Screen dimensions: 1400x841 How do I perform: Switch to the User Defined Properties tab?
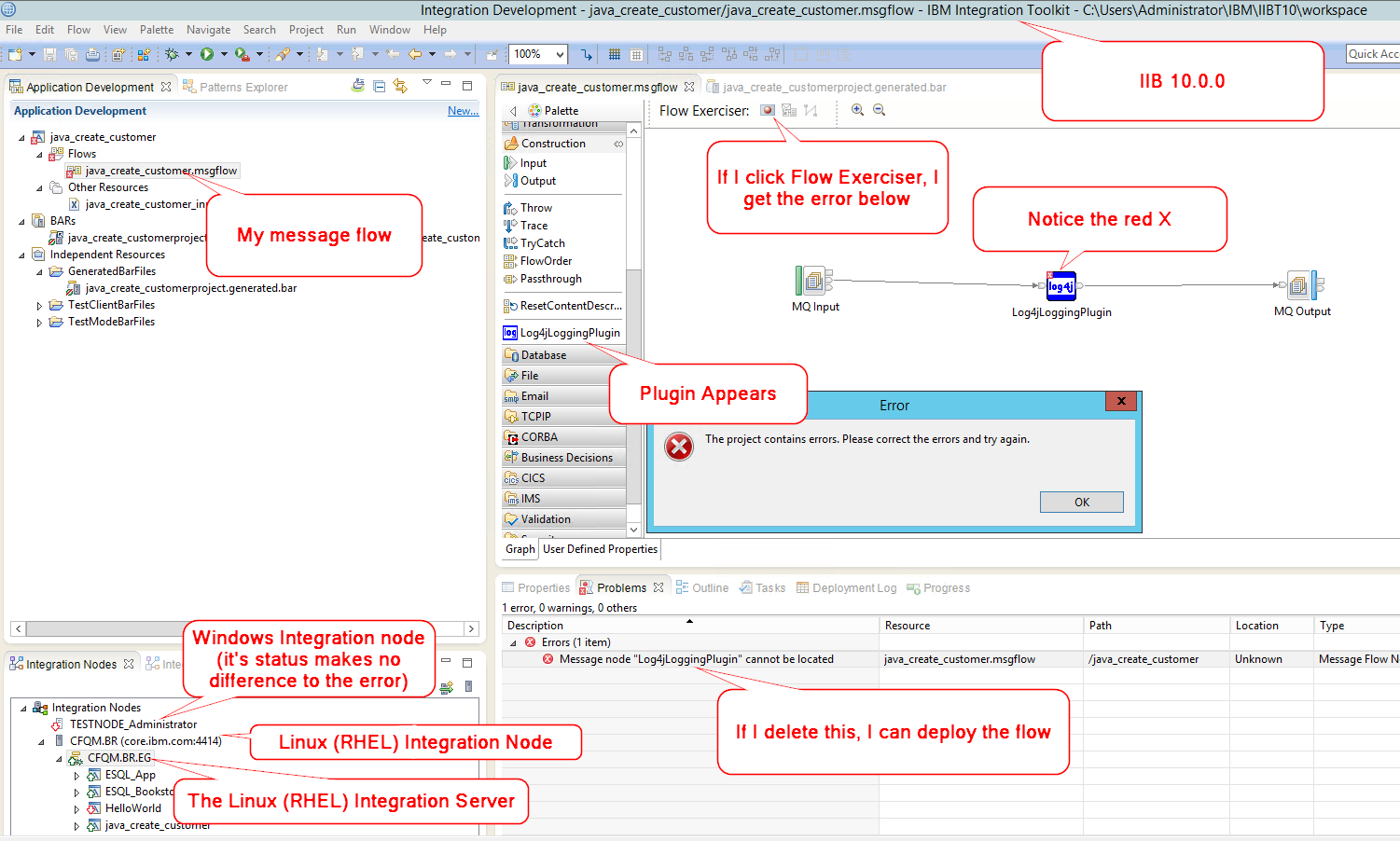click(x=600, y=549)
